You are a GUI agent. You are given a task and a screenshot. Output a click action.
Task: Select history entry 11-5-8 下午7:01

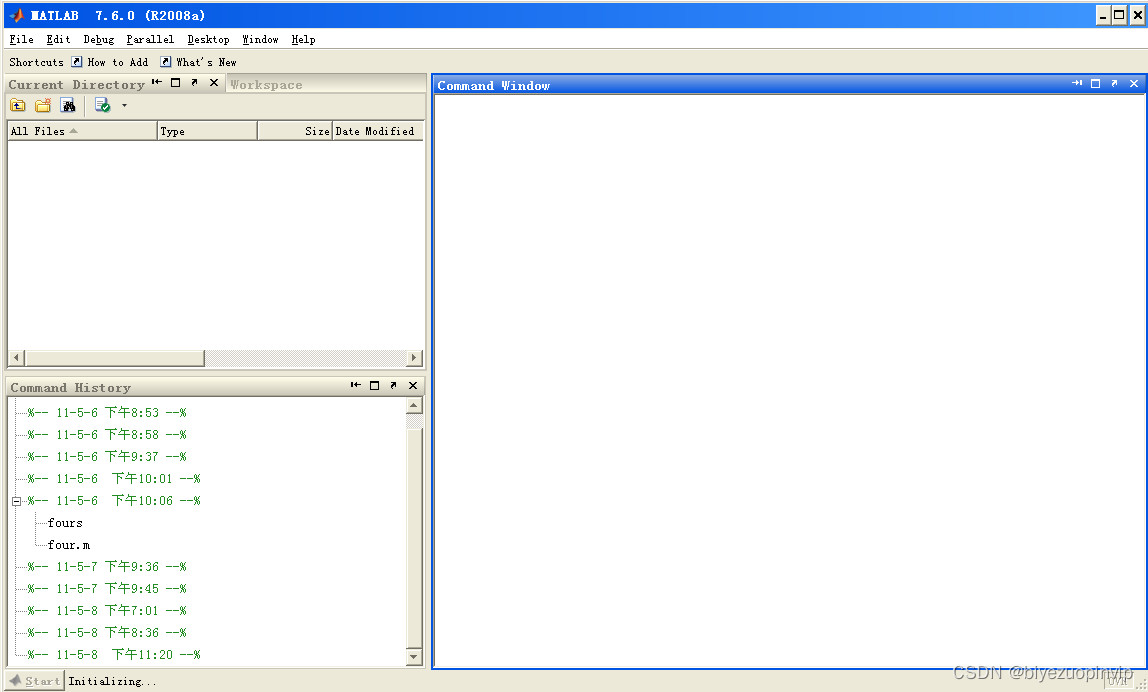(x=107, y=611)
